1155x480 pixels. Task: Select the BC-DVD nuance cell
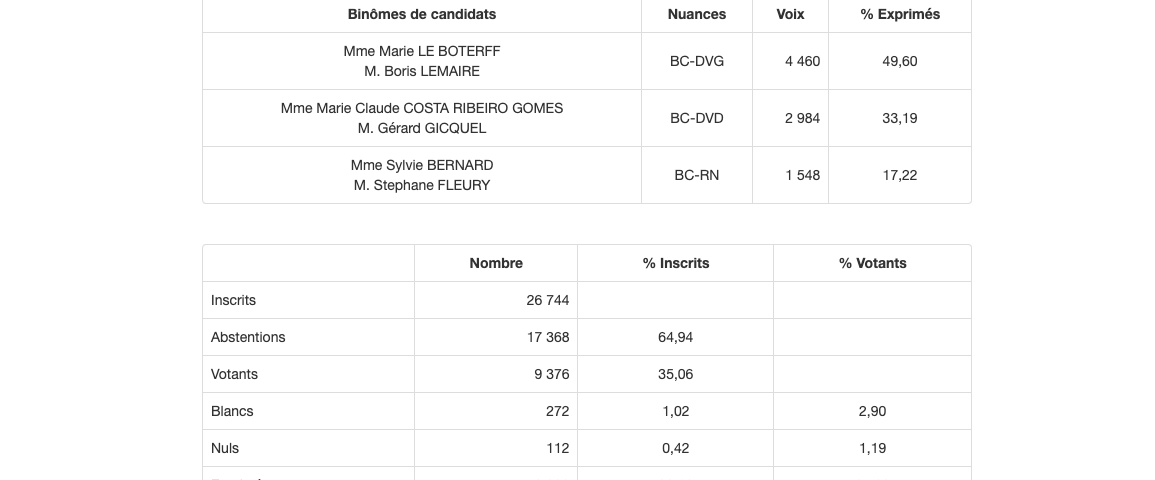pyautogui.click(x=697, y=118)
